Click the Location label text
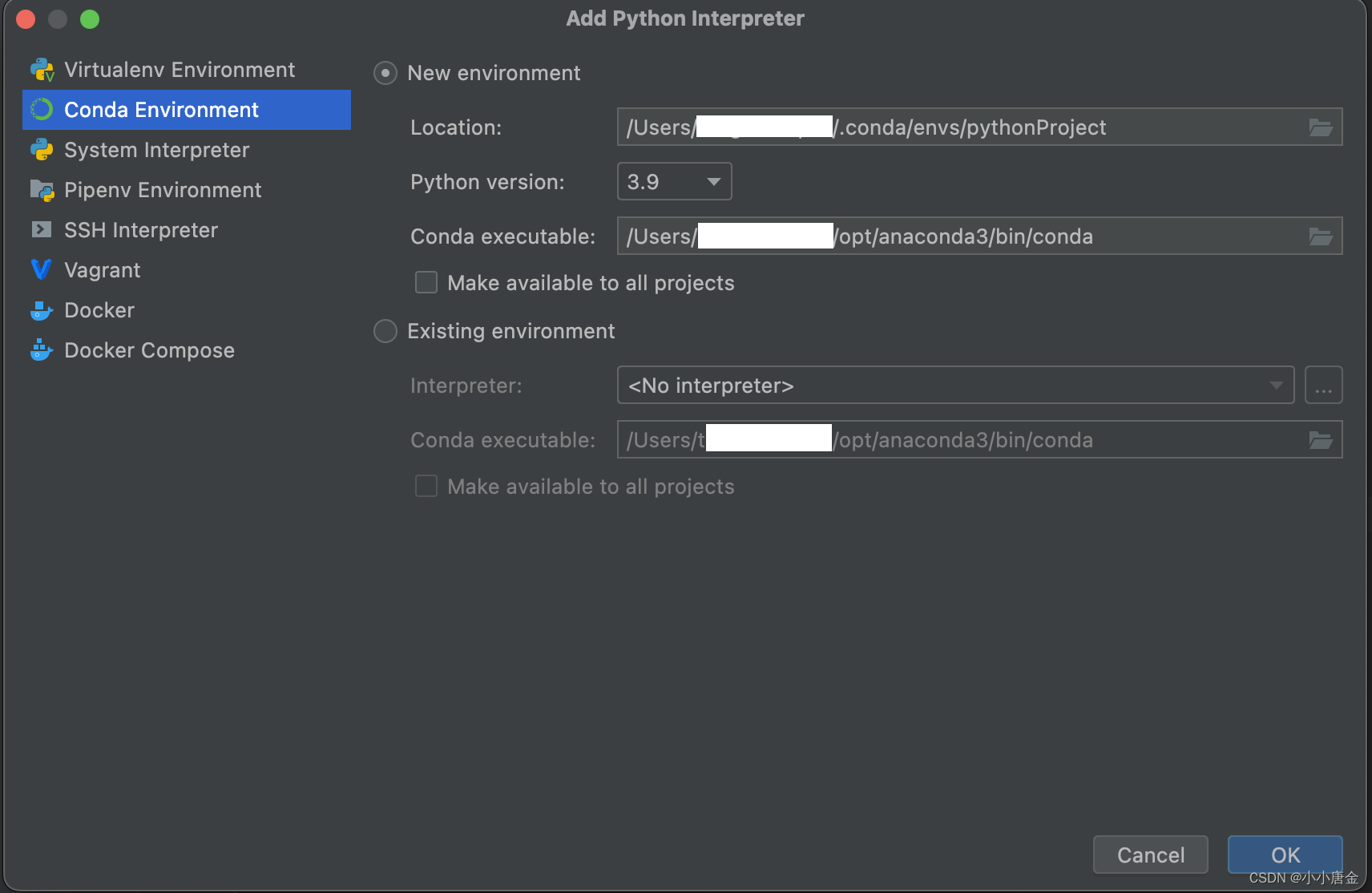 456,127
